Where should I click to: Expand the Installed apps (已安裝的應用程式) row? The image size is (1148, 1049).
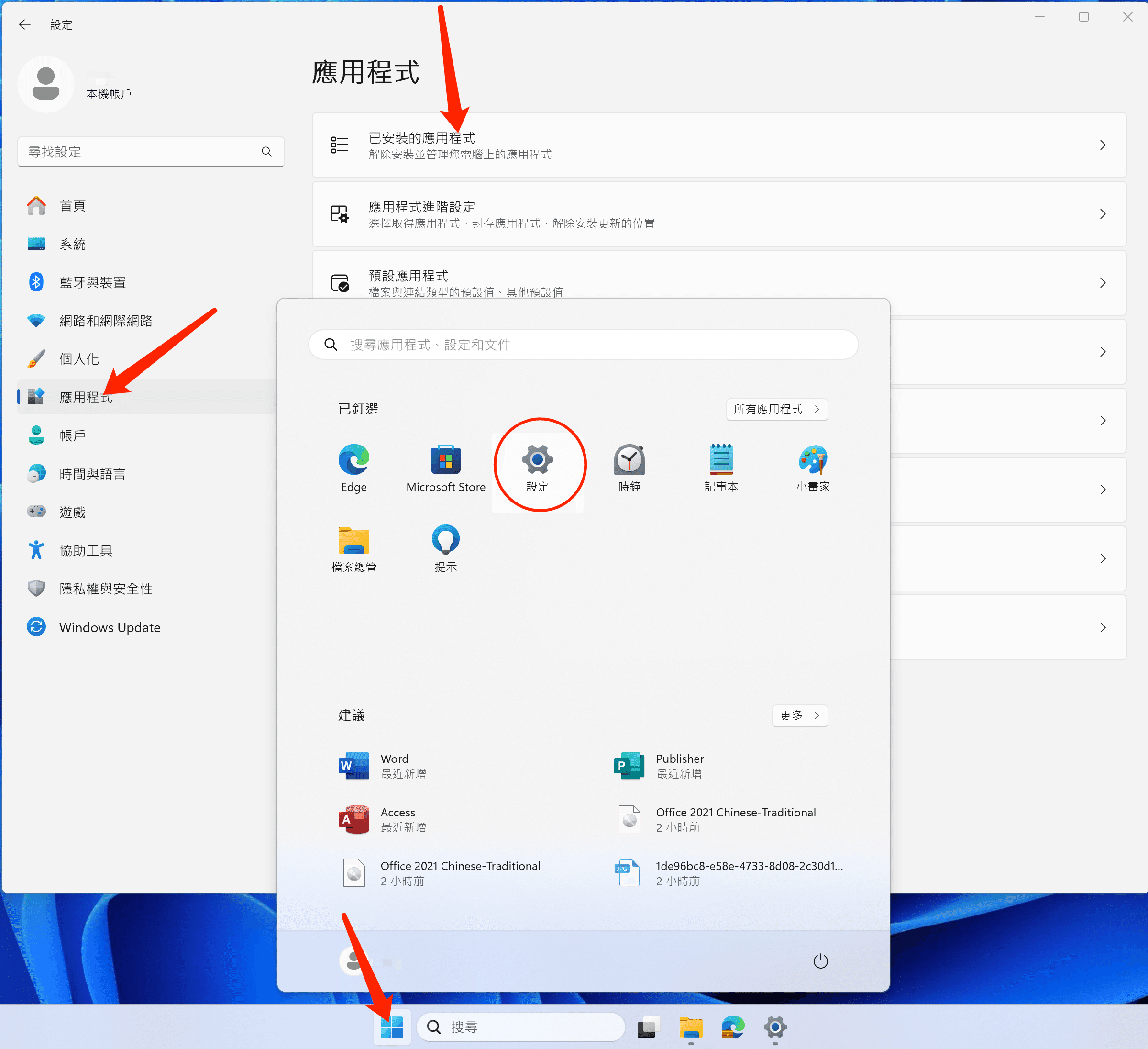point(718,145)
